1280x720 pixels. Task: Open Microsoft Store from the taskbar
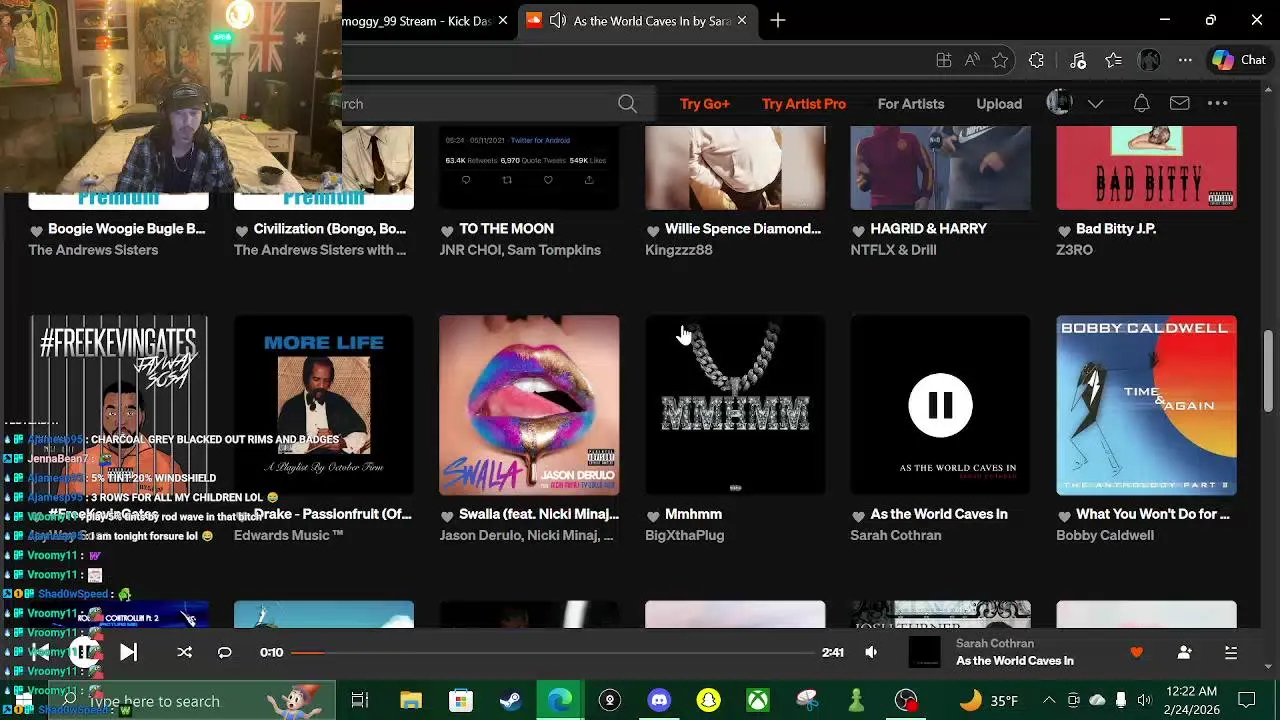(460, 701)
